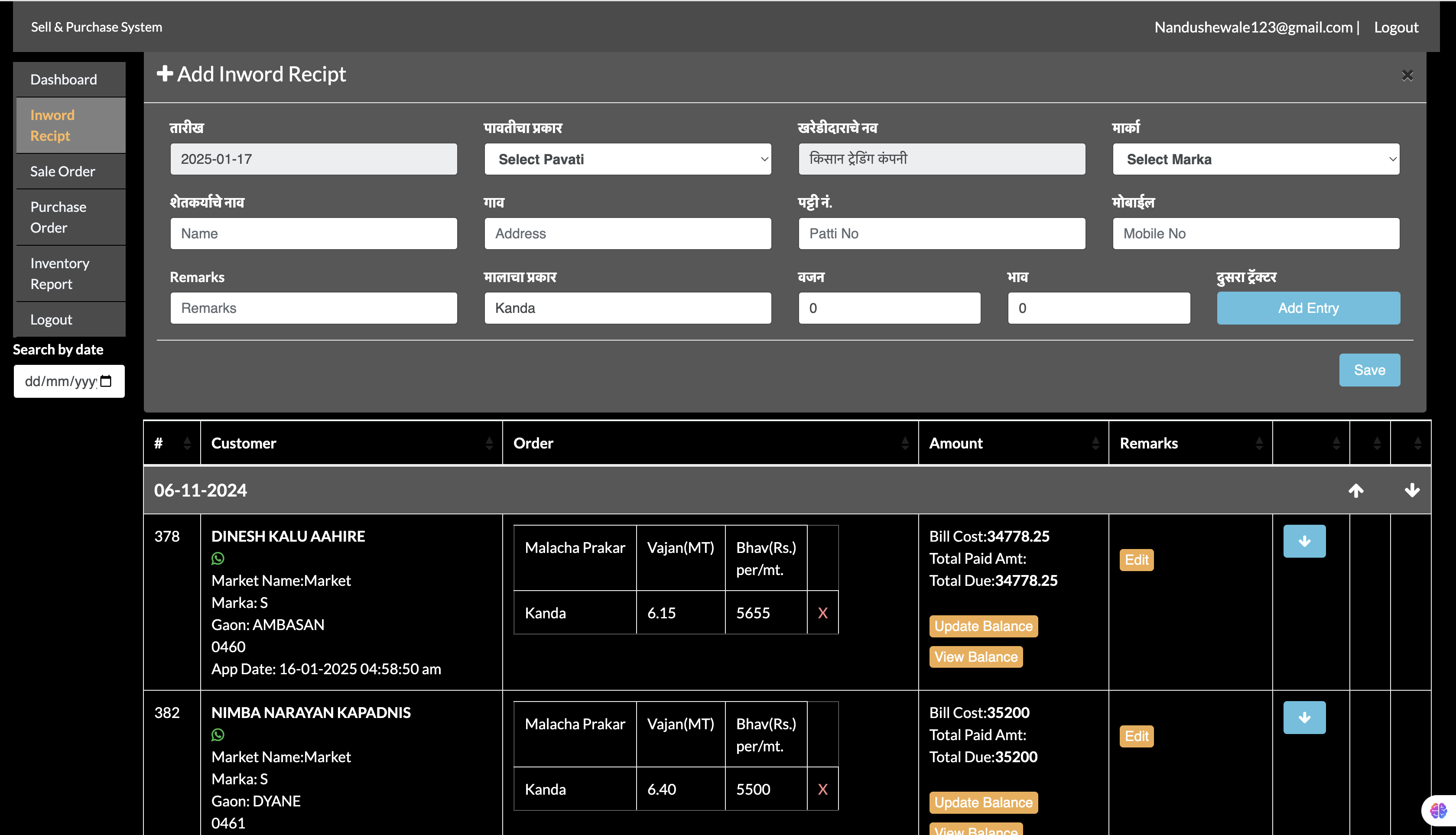
Task: Click the up arrow in the 06-11-2024 date row
Action: point(1355,491)
